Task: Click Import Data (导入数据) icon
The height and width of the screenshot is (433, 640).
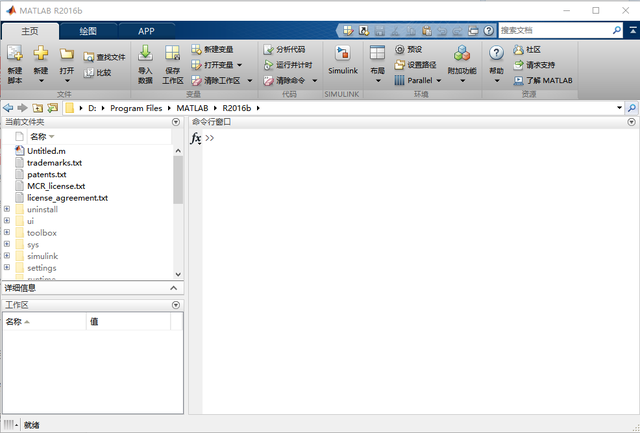Action: (x=145, y=53)
